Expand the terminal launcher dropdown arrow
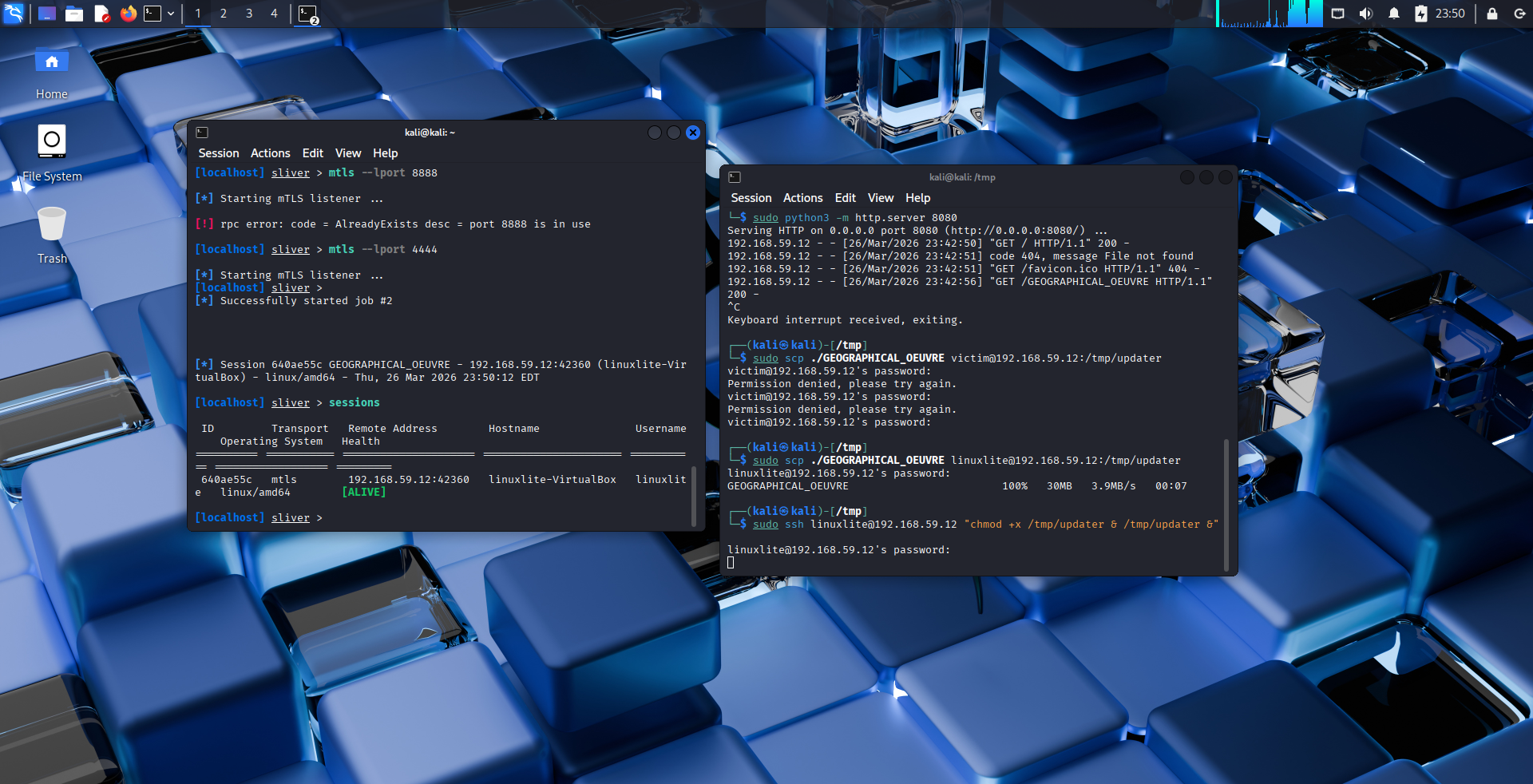The height and width of the screenshot is (784, 1533). [x=171, y=14]
